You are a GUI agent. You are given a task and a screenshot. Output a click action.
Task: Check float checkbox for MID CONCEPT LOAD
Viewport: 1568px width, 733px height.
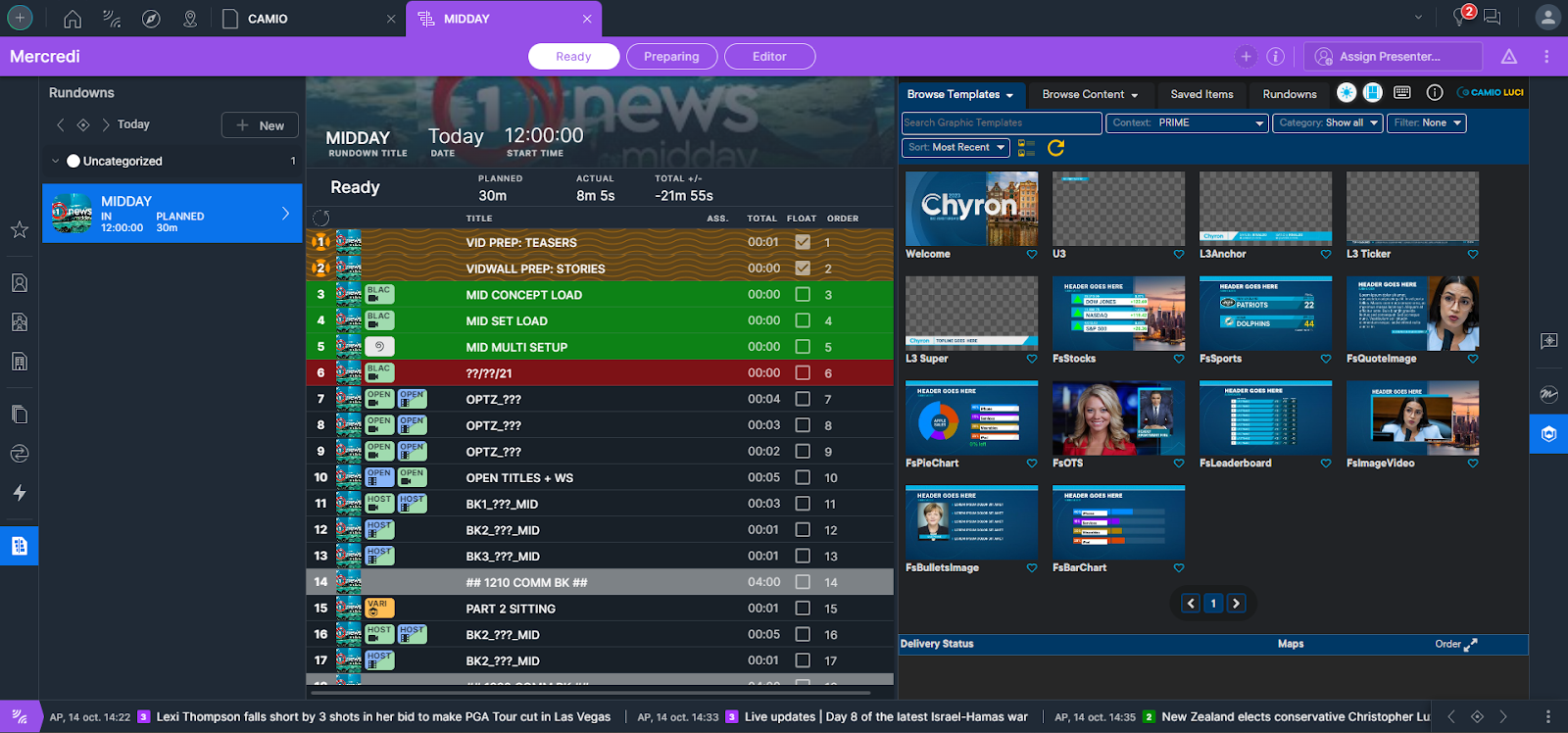click(803, 294)
